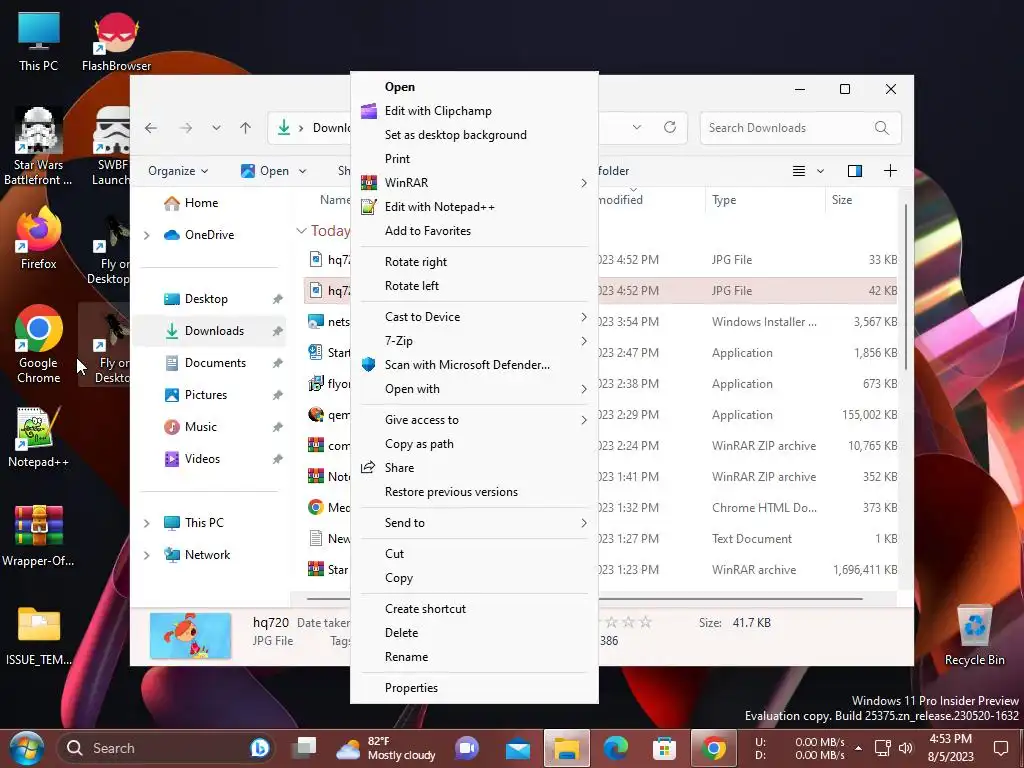Select Music in navigation pane
1024x768 pixels.
200,427
